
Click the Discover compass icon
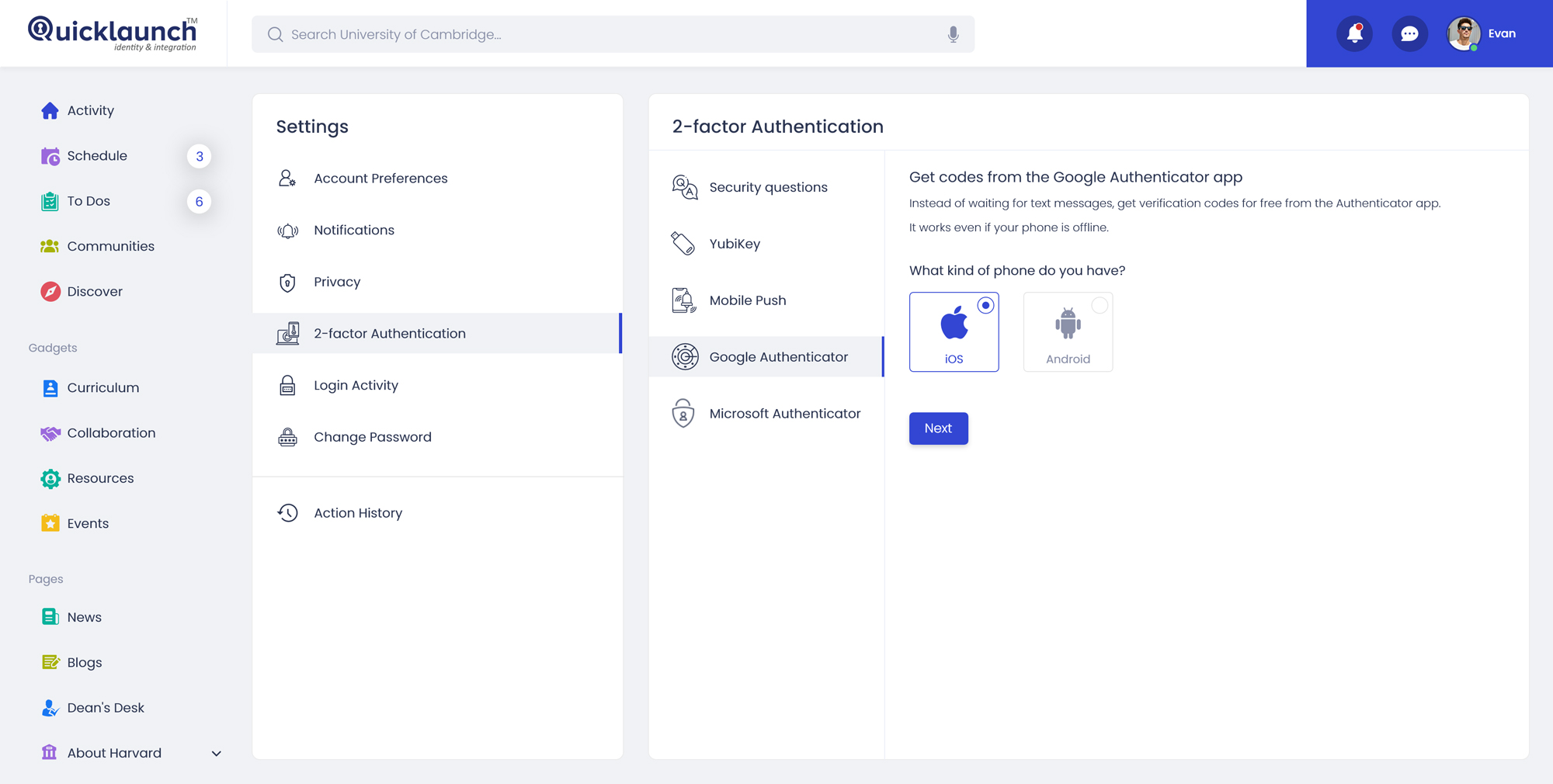pyautogui.click(x=50, y=291)
